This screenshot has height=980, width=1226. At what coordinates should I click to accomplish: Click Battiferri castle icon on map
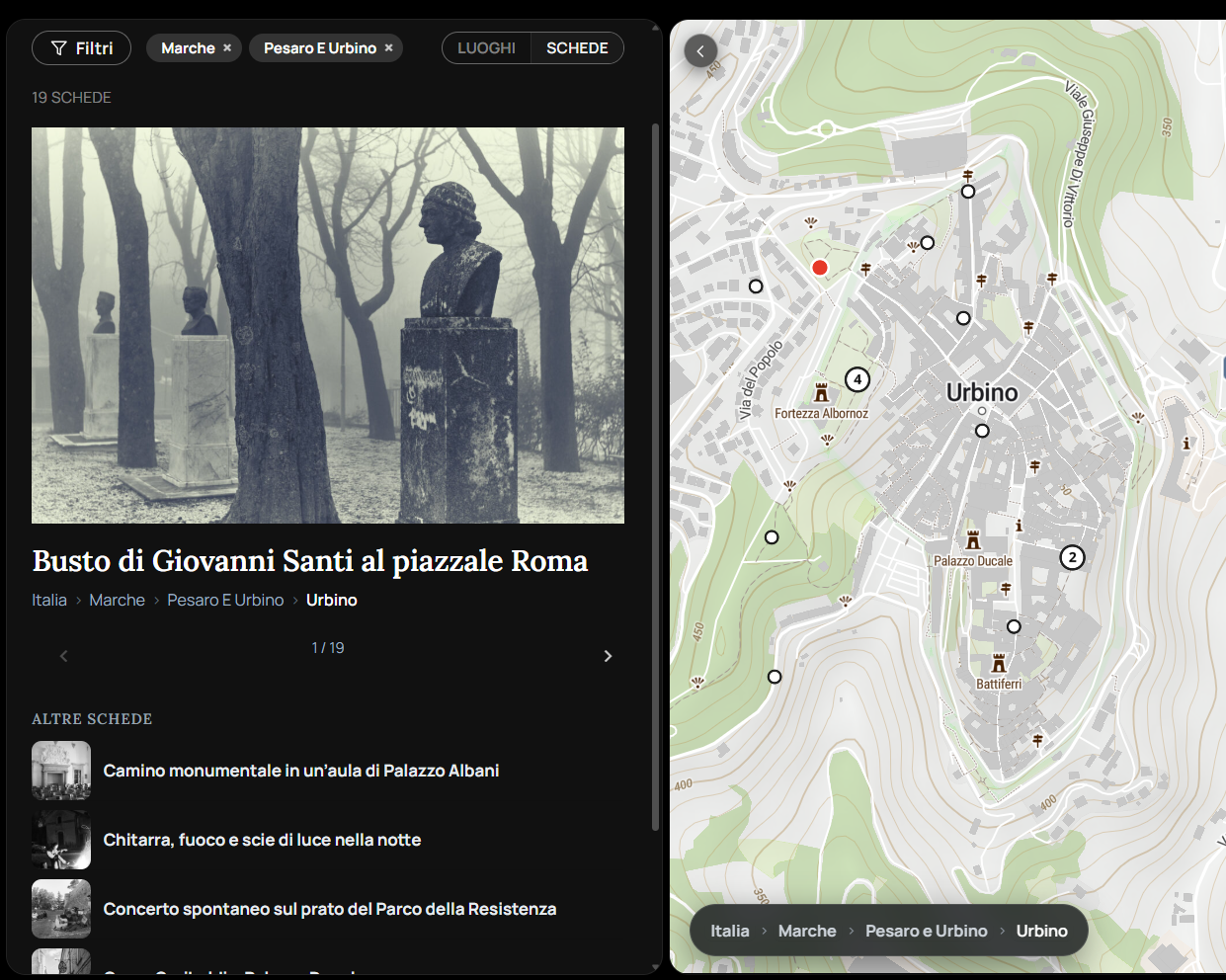point(999,663)
